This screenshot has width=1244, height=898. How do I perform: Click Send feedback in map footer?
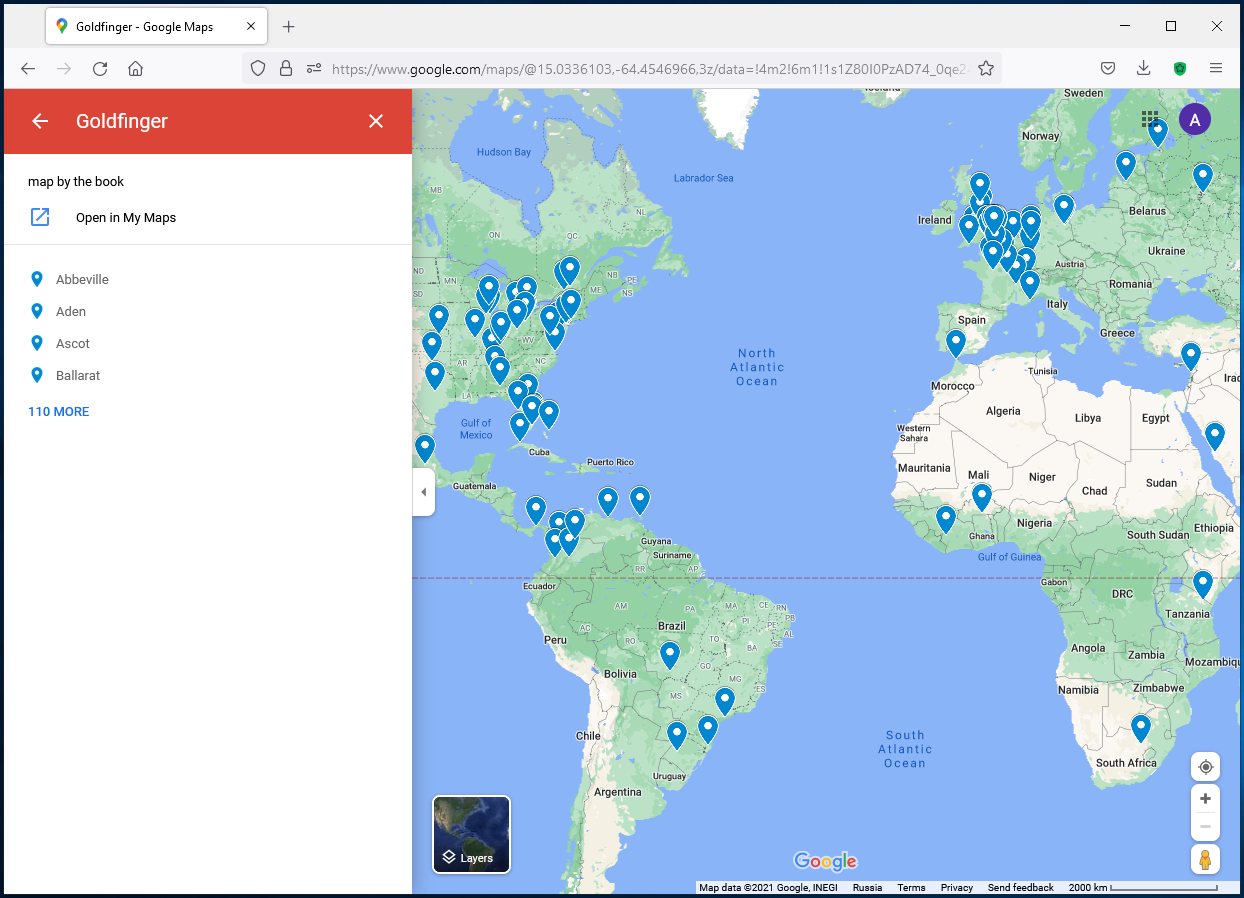point(1020,888)
